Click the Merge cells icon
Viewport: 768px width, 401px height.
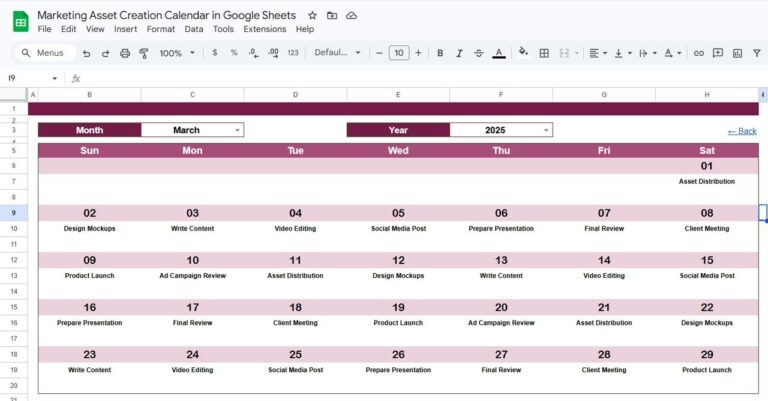pyautogui.click(x=564, y=53)
